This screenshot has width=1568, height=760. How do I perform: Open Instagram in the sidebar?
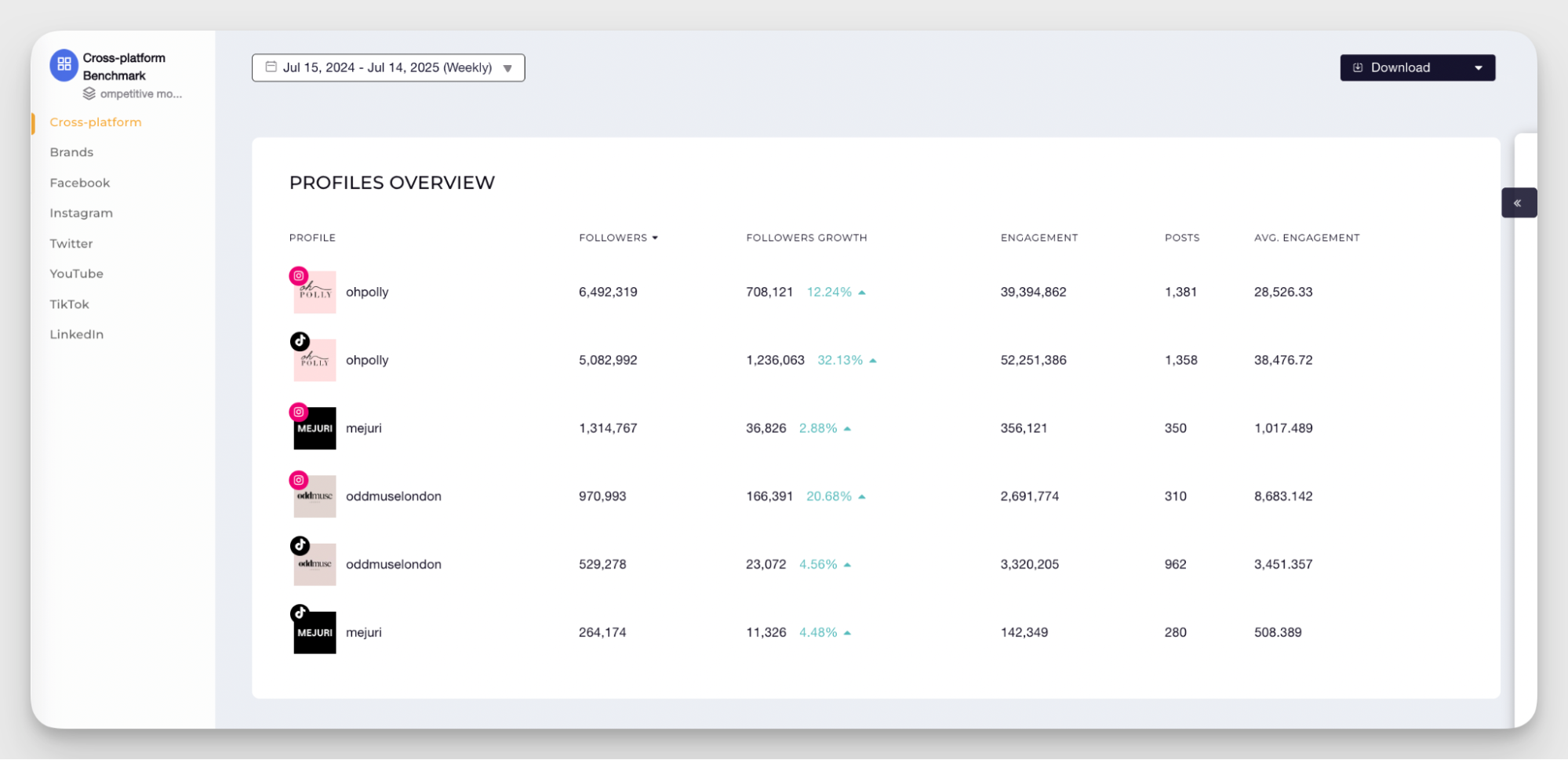coord(82,213)
